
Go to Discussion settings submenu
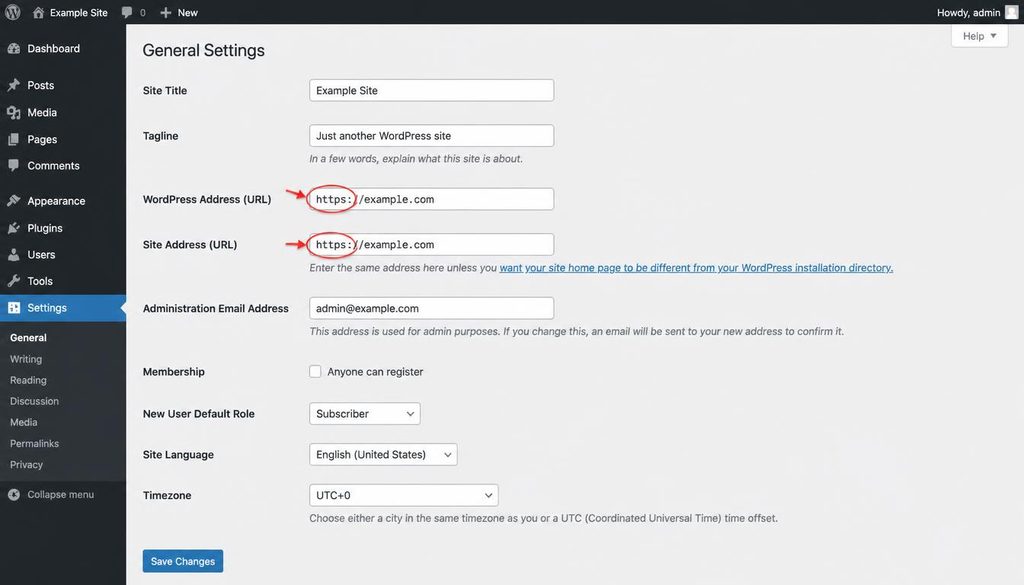[34, 401]
